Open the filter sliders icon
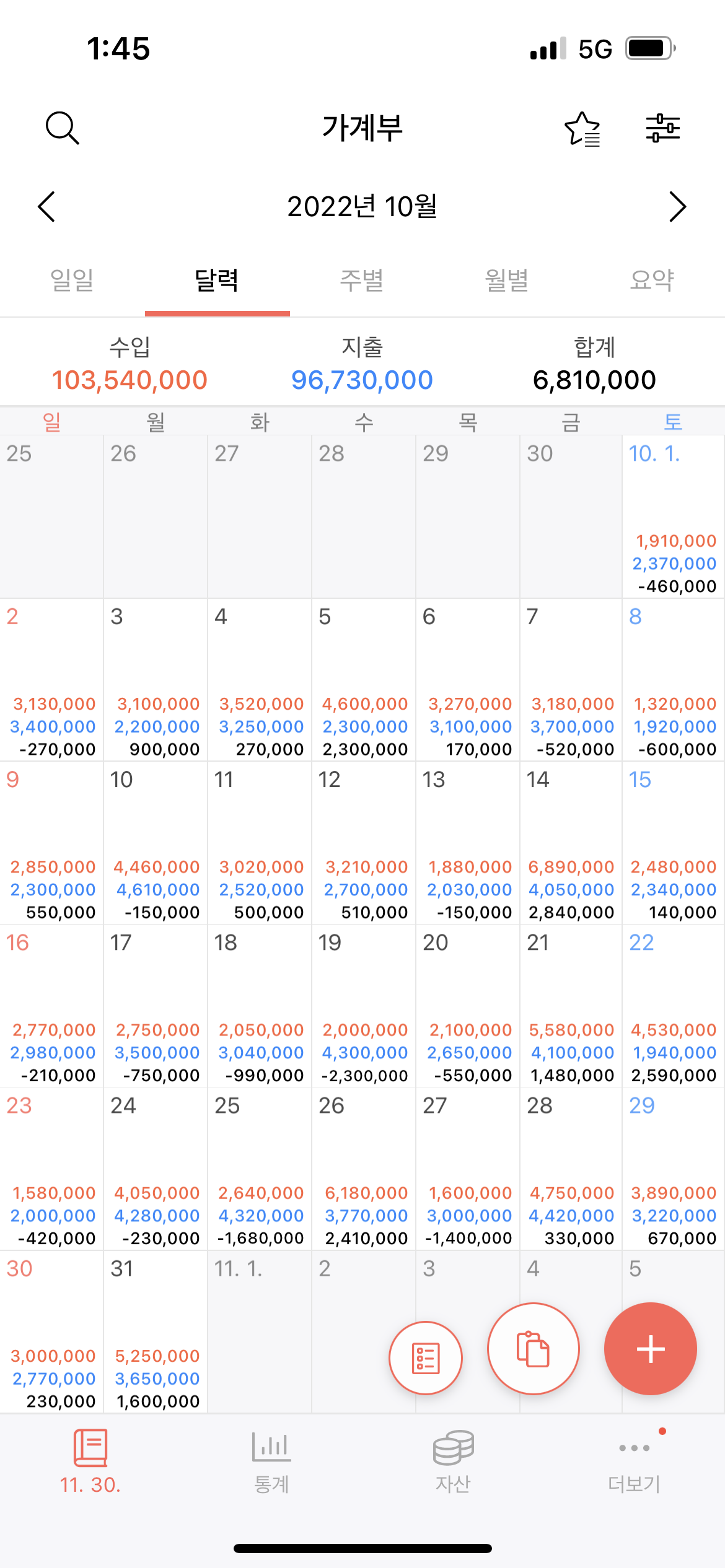 coord(662,128)
